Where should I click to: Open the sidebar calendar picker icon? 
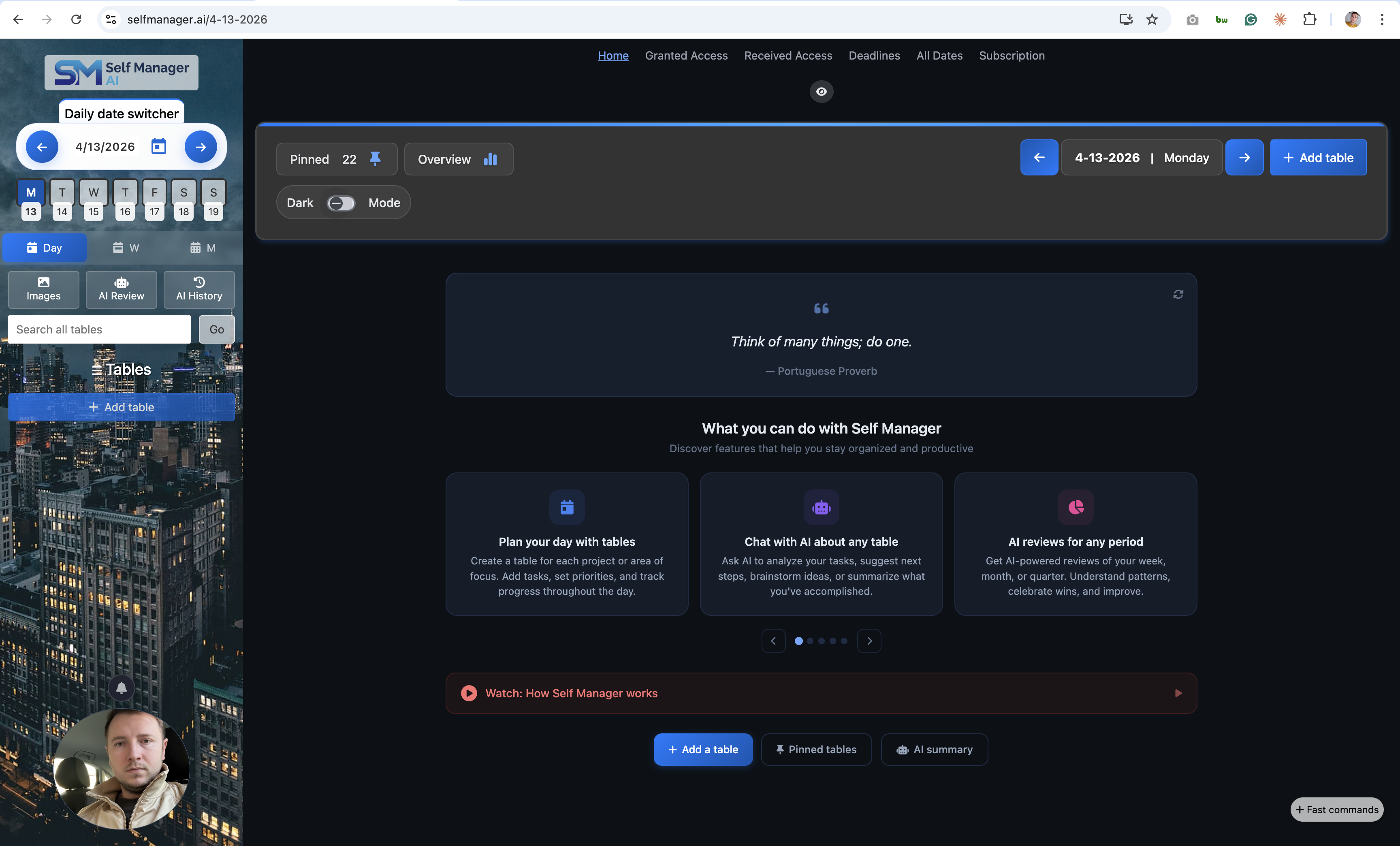pyautogui.click(x=158, y=147)
